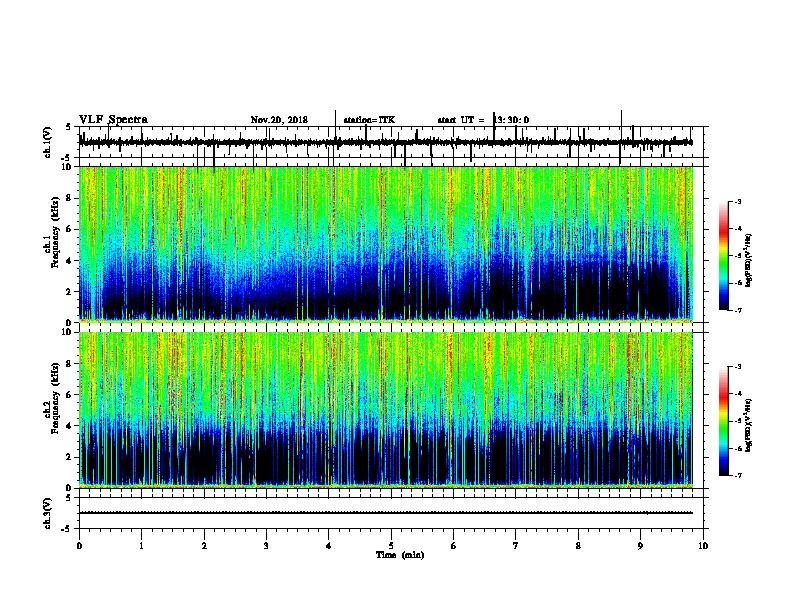Select the ch.1 "Frequency (kHz)" axis label

(x=55, y=233)
